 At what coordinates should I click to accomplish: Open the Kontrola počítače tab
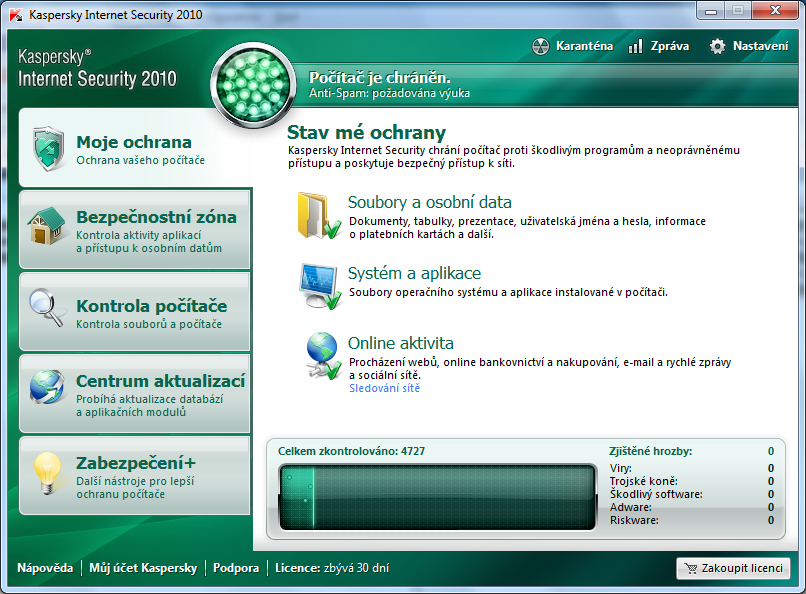click(x=151, y=306)
